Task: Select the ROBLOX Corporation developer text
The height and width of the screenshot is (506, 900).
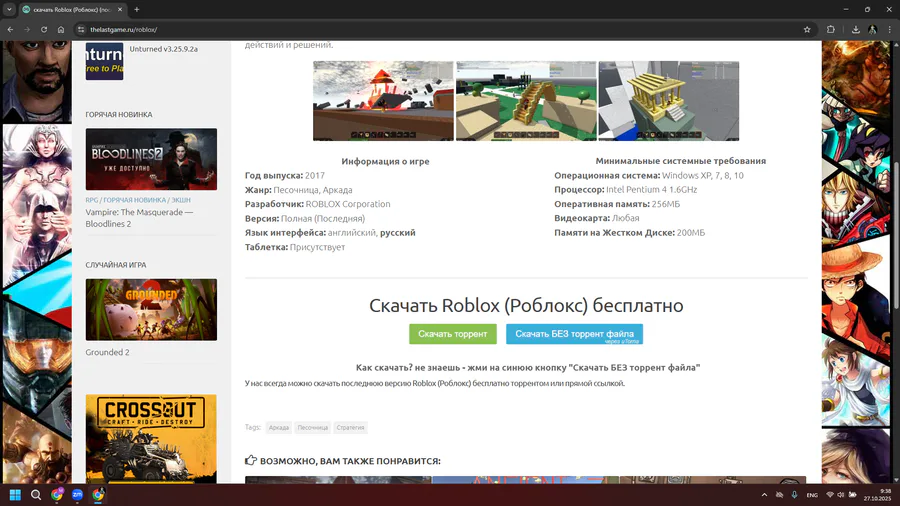Action: (x=348, y=204)
